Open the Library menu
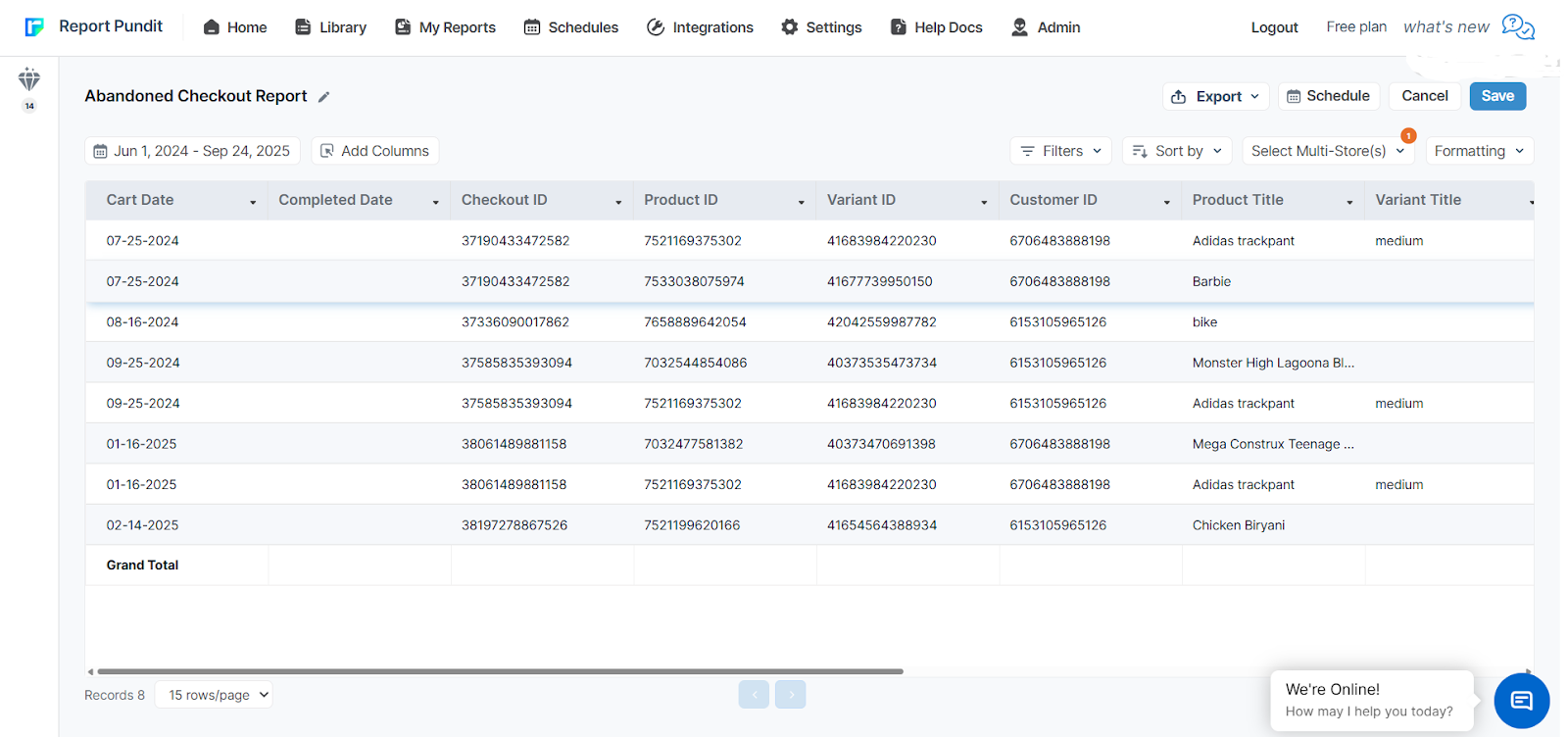The width and height of the screenshot is (1568, 737). click(331, 27)
